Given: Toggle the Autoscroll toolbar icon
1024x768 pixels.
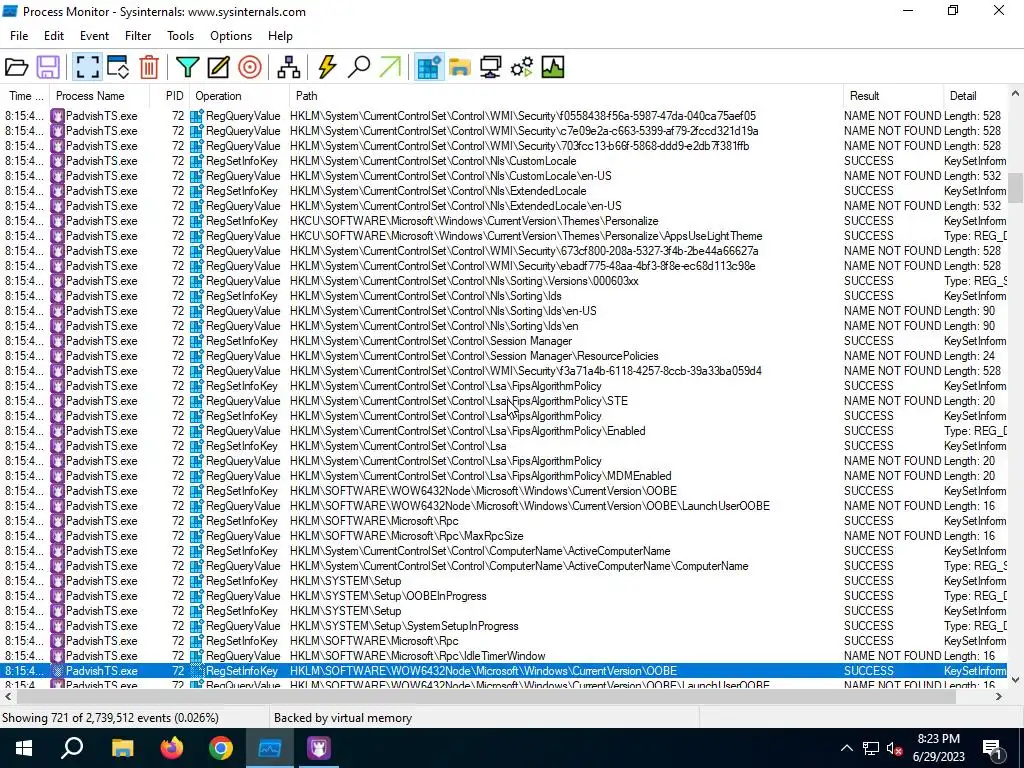Looking at the screenshot, I should click(118, 67).
